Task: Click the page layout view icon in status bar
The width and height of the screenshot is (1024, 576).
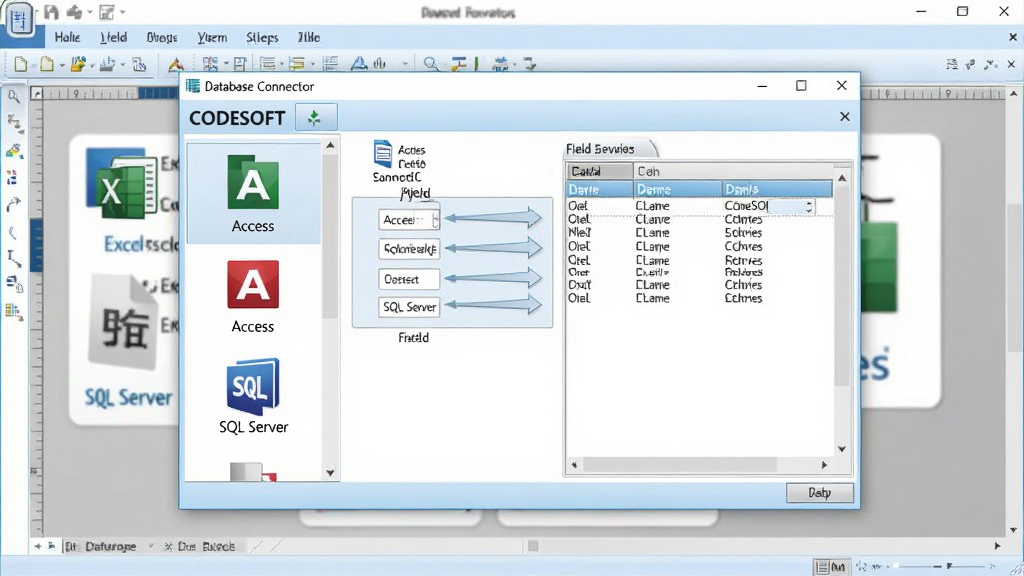Action: (x=822, y=567)
